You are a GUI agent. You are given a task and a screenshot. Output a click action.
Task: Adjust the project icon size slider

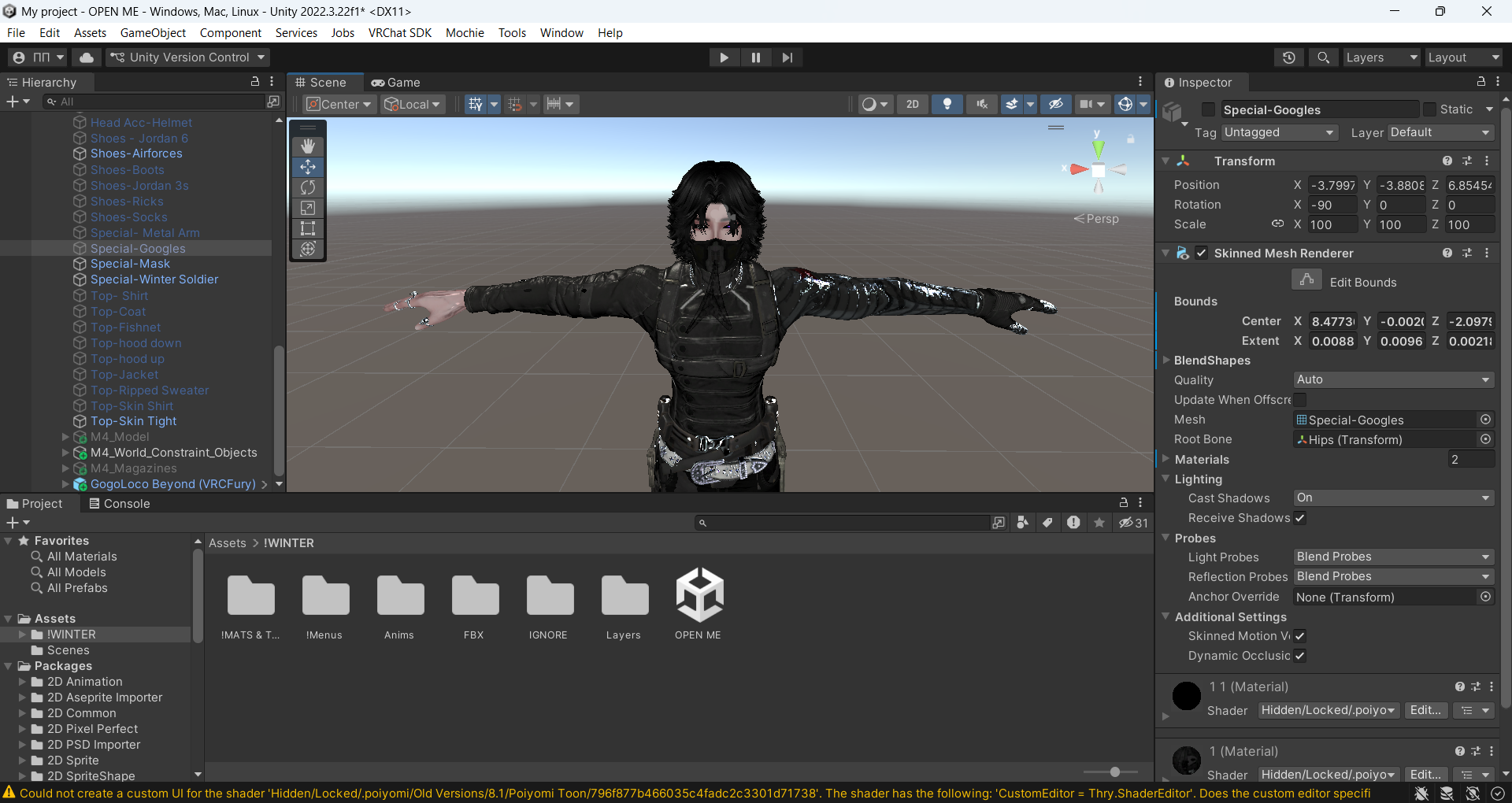pos(1114,772)
